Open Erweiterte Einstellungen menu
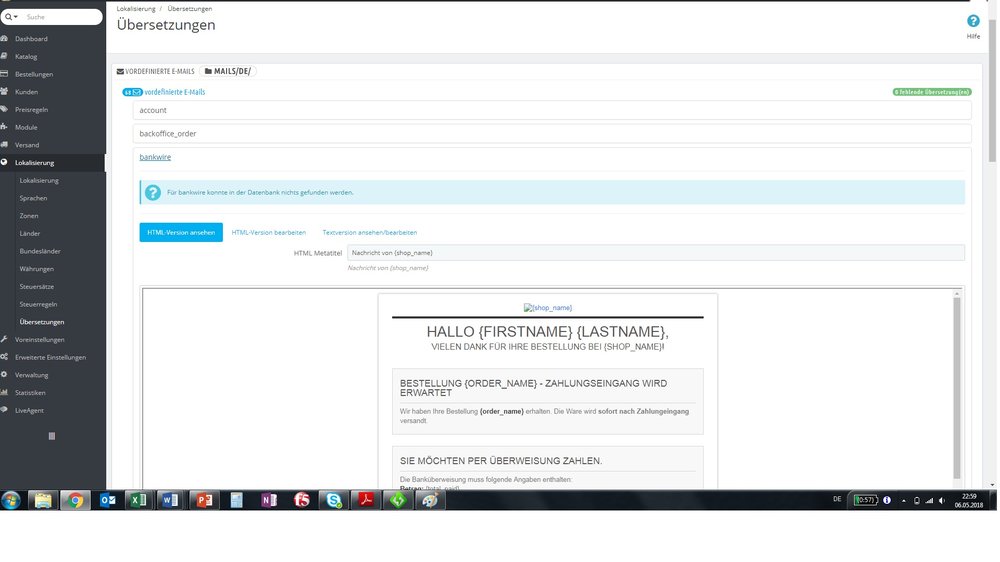Viewport: 1000px width, 562px height. pyautogui.click(x=50, y=358)
